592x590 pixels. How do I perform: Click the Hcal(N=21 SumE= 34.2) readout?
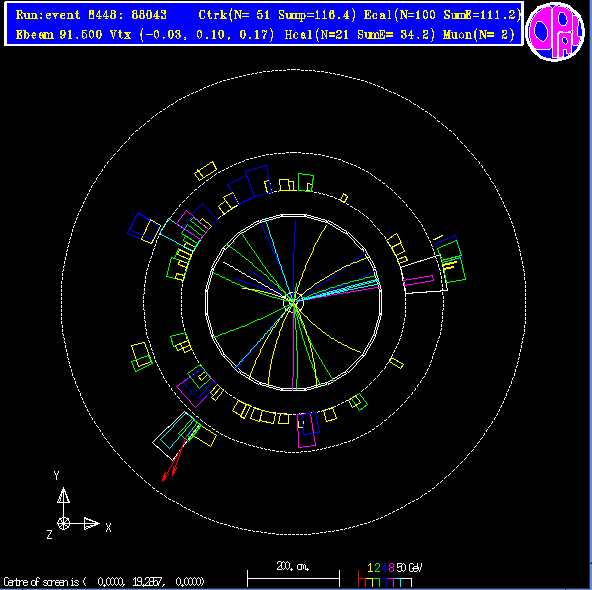(360, 35)
